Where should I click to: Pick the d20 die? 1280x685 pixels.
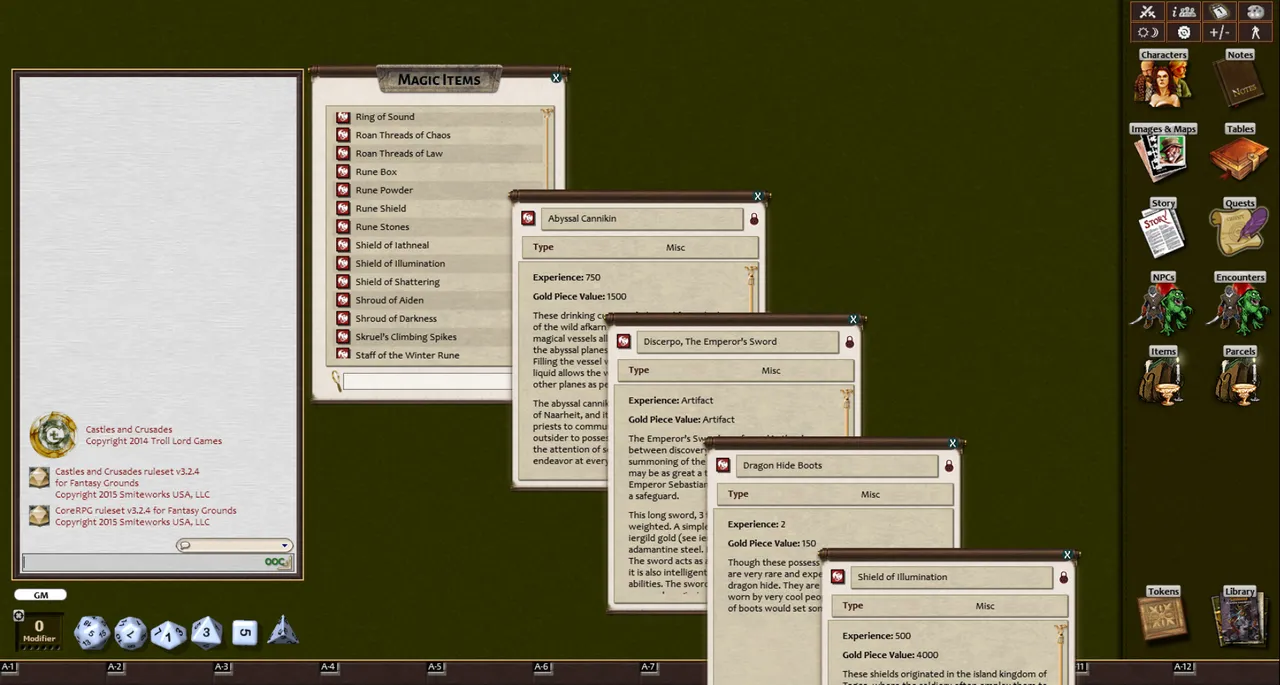click(x=92, y=632)
